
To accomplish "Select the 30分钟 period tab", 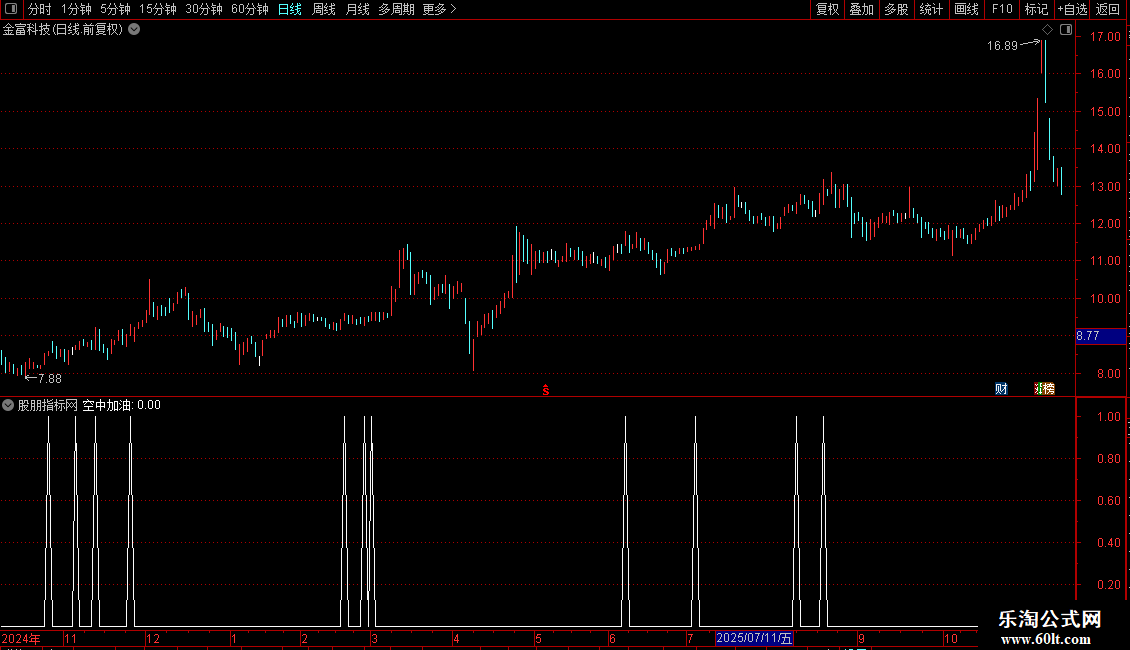I will coord(203,9).
